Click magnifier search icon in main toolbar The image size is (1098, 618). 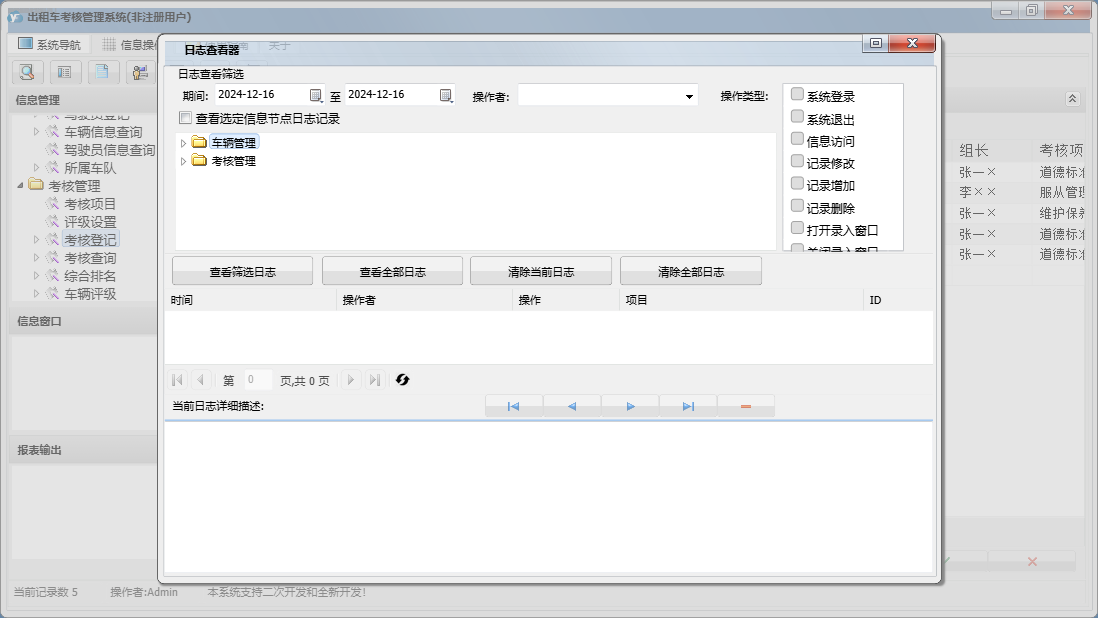point(27,71)
